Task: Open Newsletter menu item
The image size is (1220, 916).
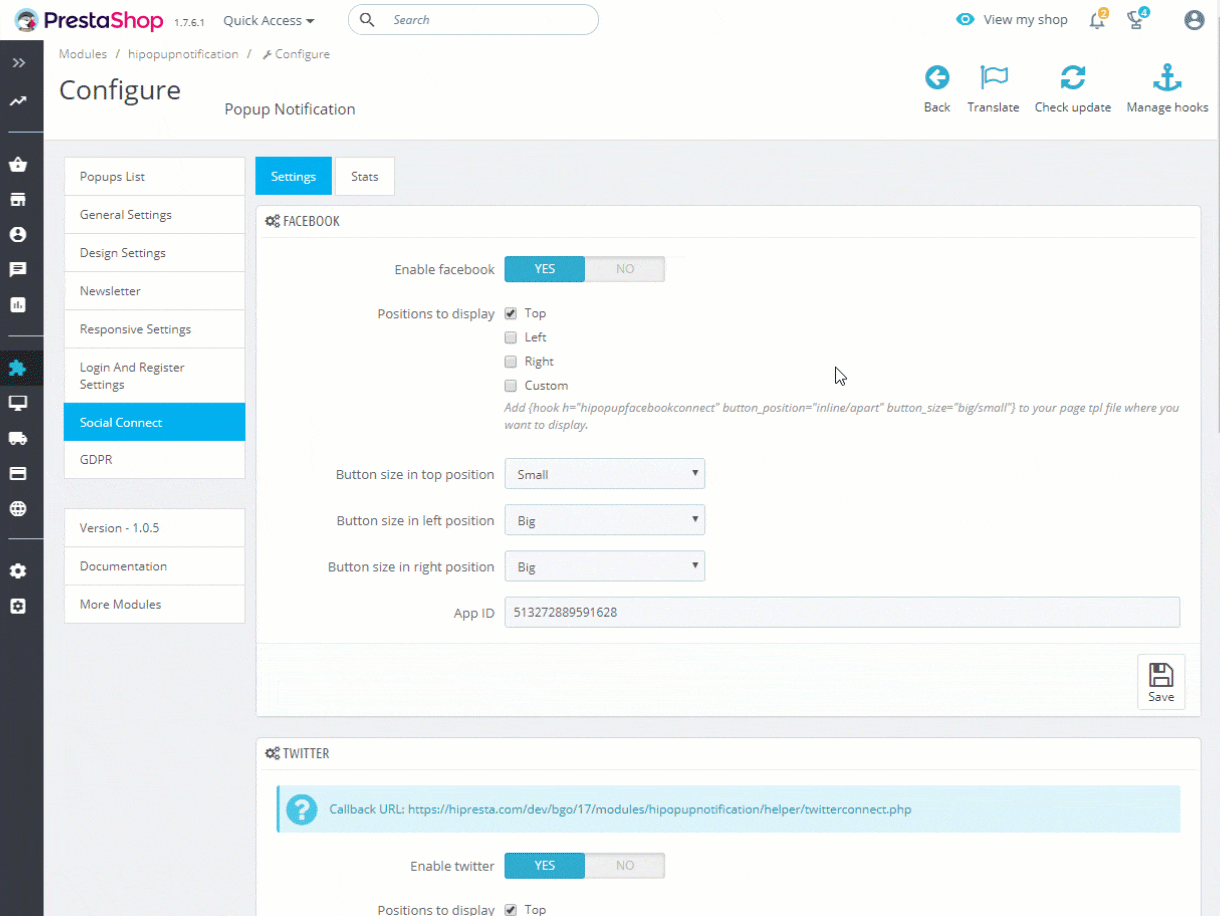Action: [155, 290]
